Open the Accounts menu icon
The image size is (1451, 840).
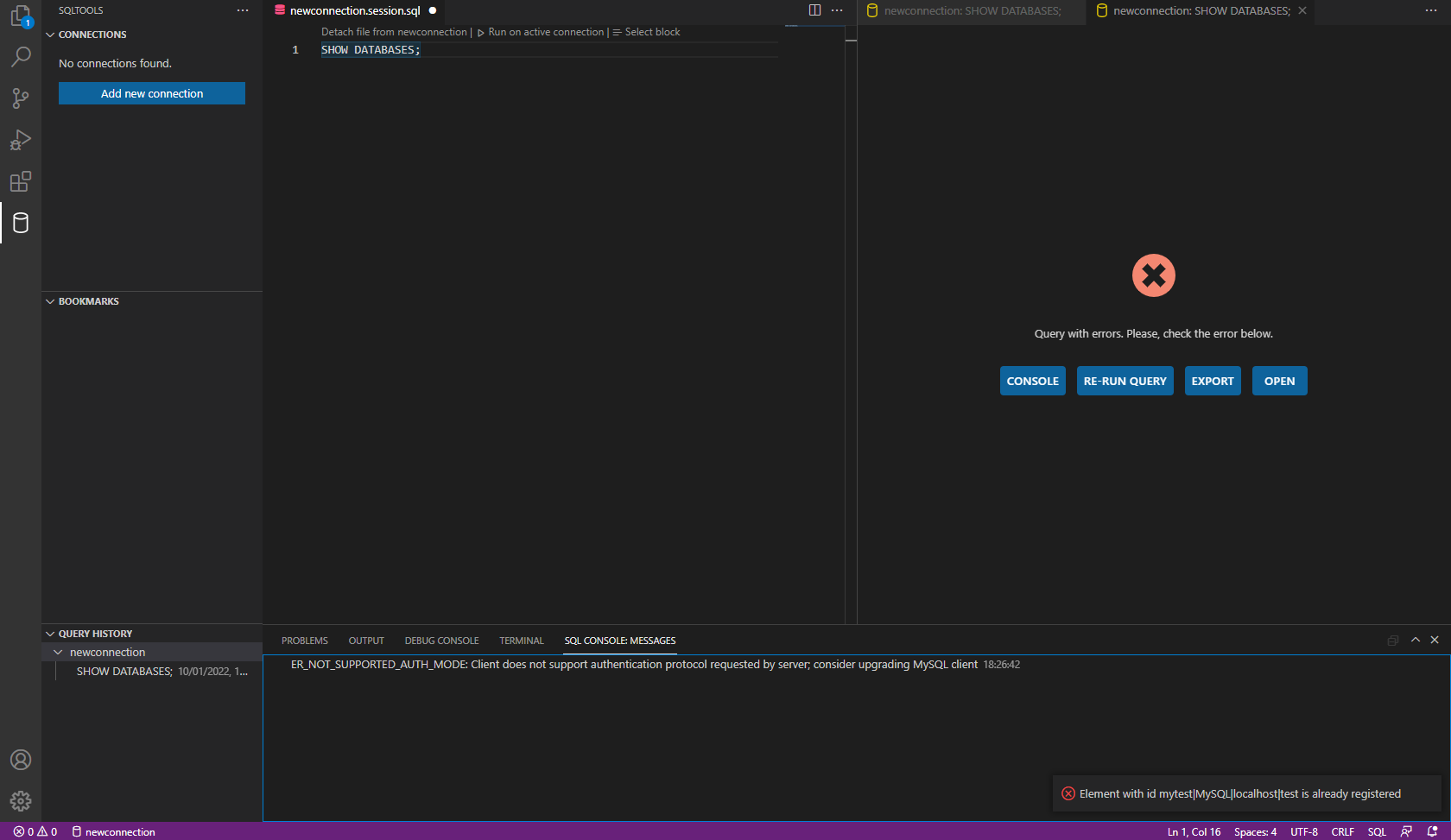(x=21, y=760)
